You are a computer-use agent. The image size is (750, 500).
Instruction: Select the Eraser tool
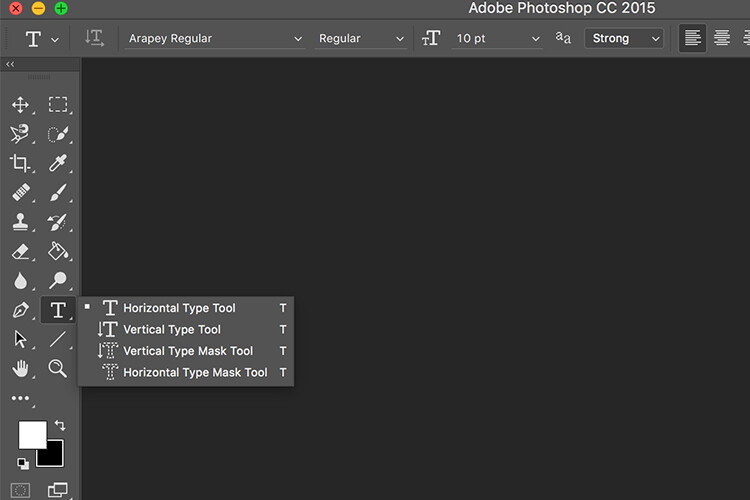20,252
